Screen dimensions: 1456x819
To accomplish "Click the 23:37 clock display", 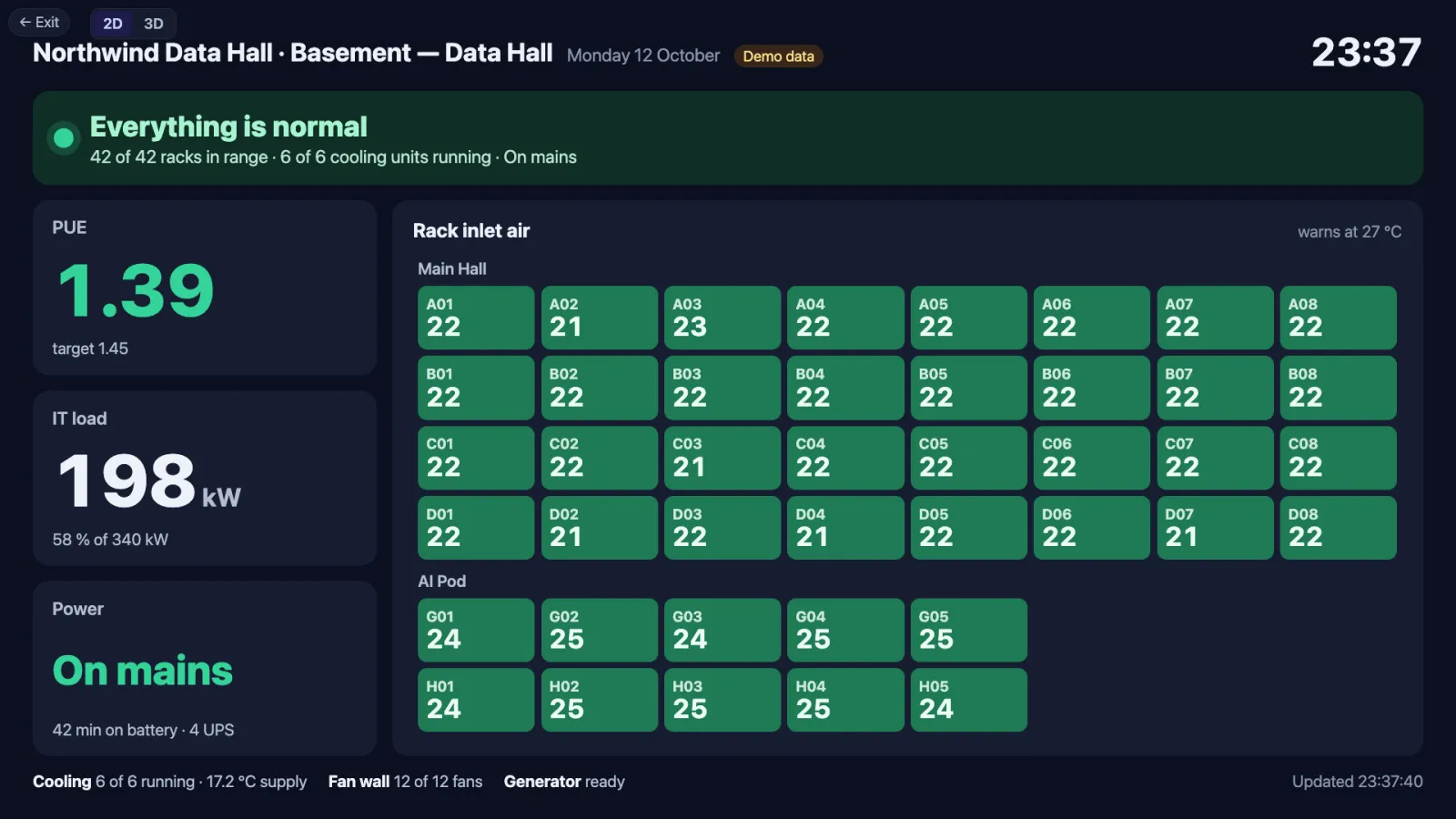I will pyautogui.click(x=1366, y=53).
